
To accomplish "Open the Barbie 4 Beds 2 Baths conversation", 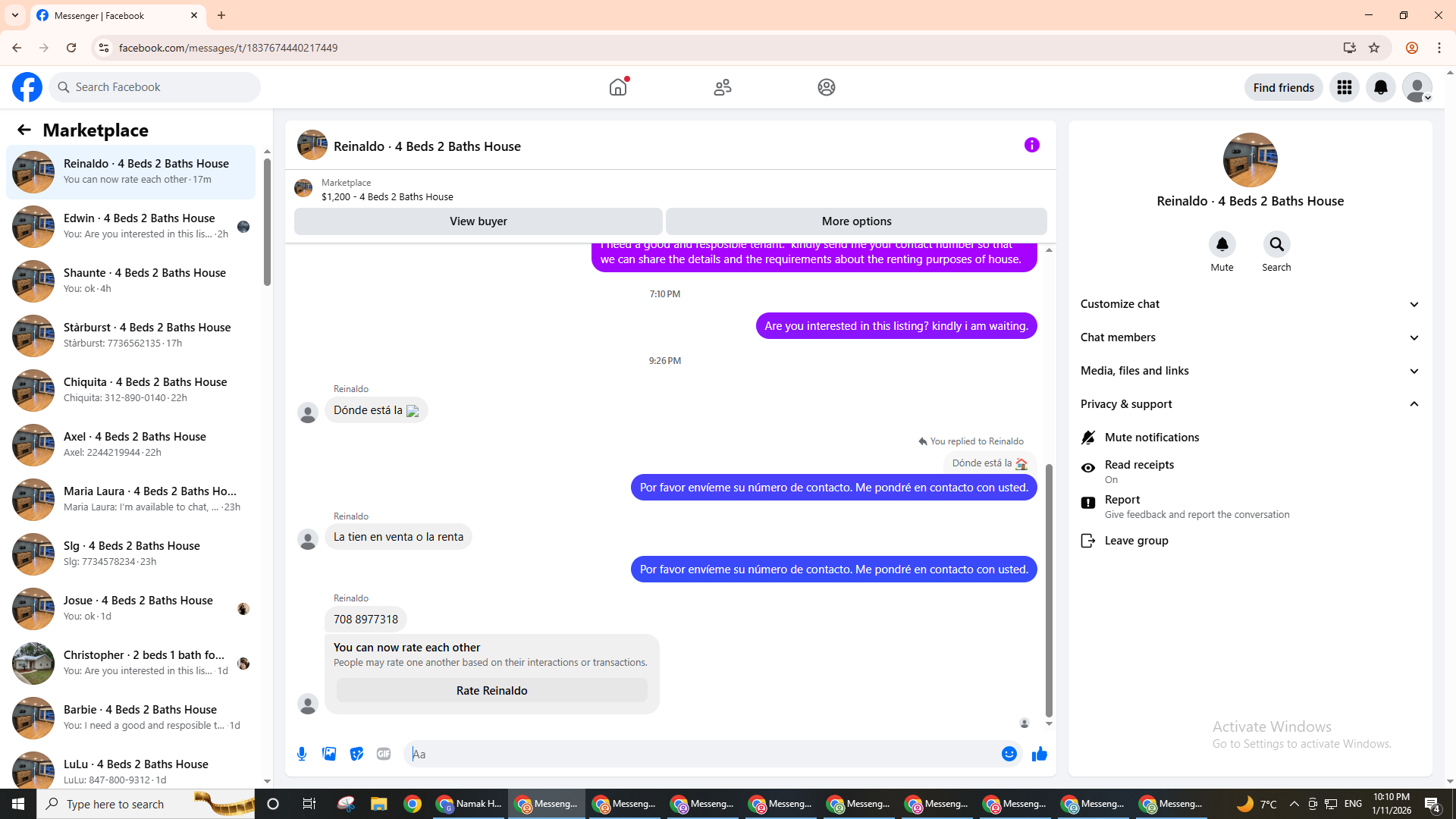I will tap(130, 718).
